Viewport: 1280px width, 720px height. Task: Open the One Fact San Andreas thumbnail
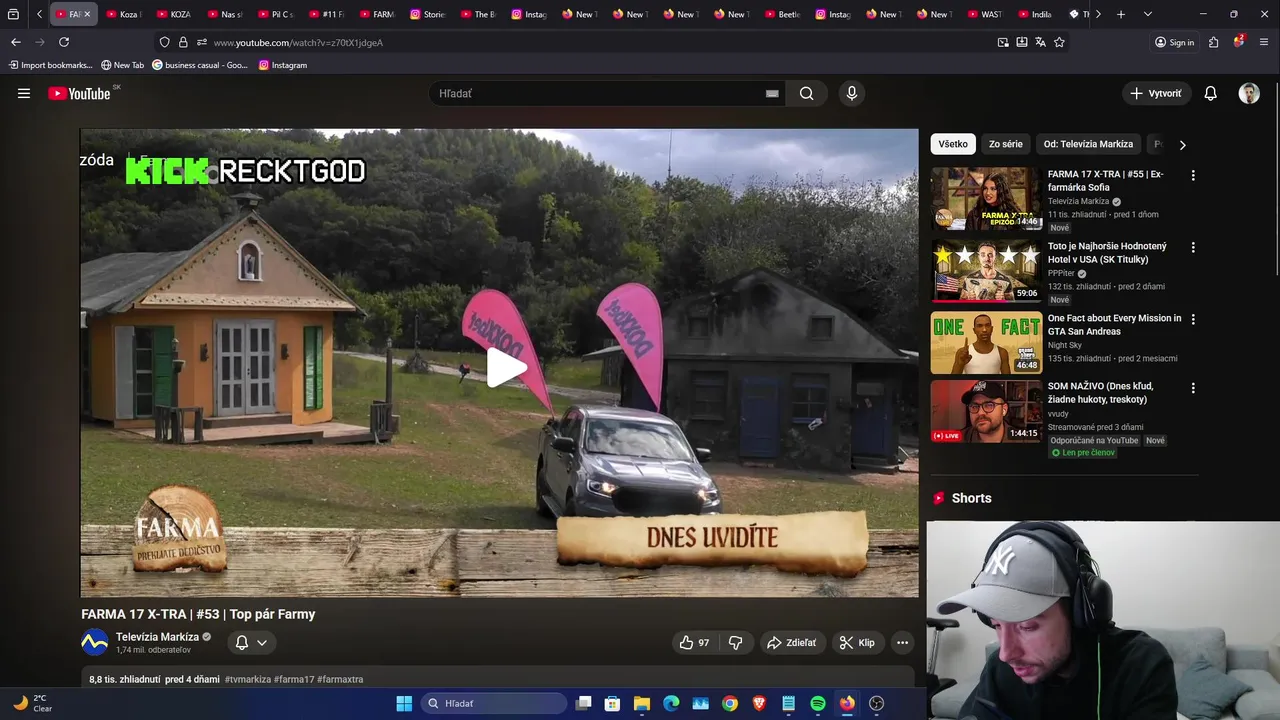[x=986, y=342]
